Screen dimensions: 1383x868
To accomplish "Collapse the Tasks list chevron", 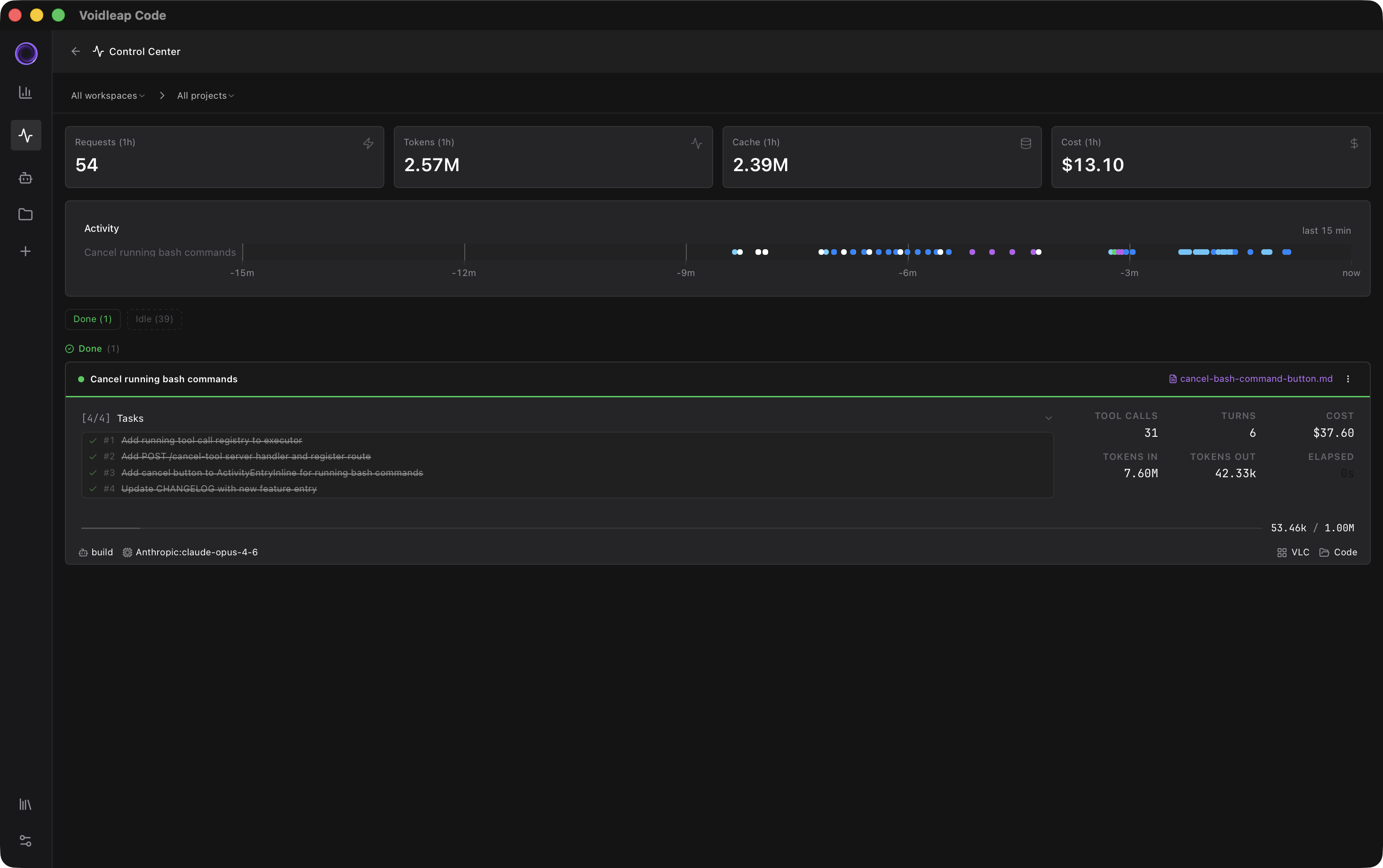I will pyautogui.click(x=1048, y=418).
